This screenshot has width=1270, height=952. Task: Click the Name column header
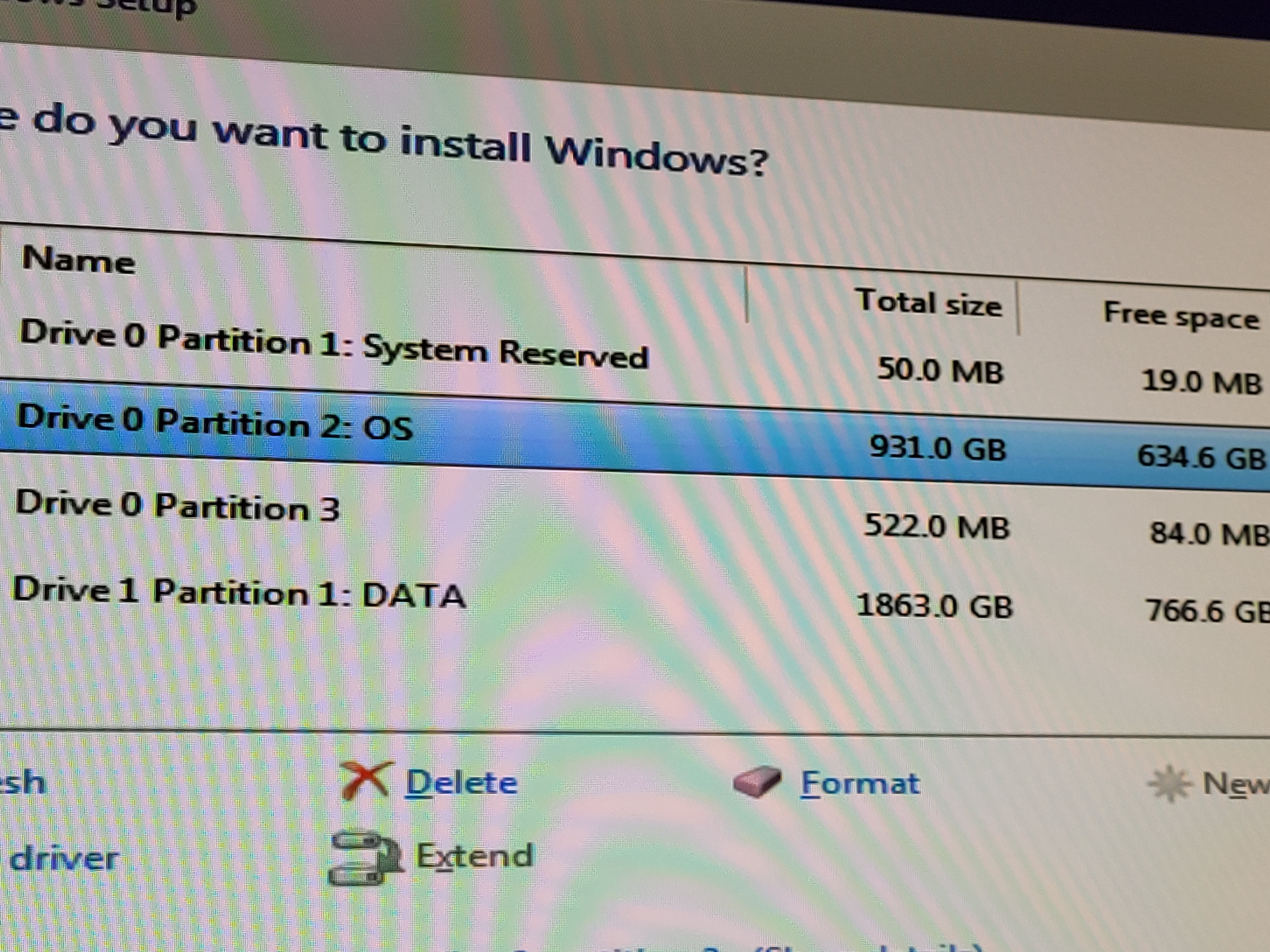coord(79,261)
